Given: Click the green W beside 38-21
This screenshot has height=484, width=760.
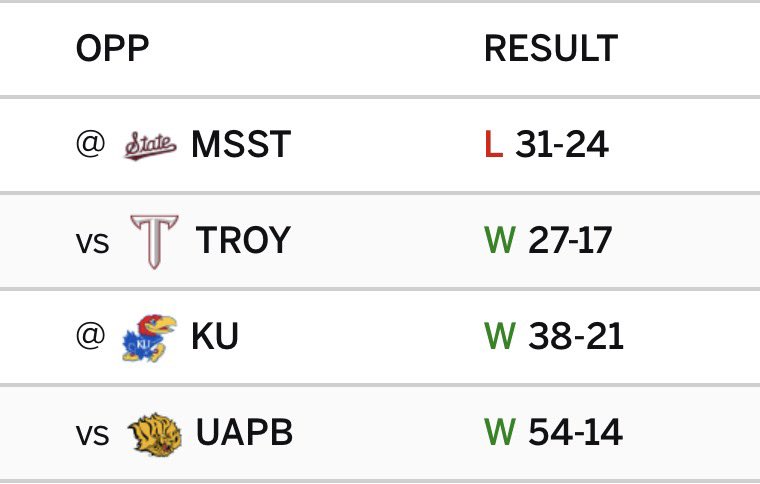Looking at the screenshot, I should pyautogui.click(x=500, y=336).
